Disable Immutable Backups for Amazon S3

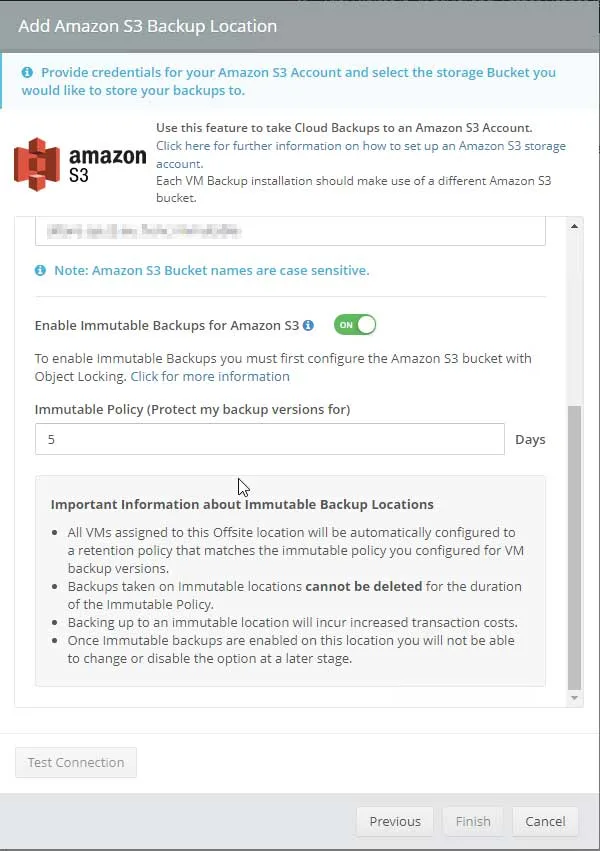pyautogui.click(x=354, y=324)
